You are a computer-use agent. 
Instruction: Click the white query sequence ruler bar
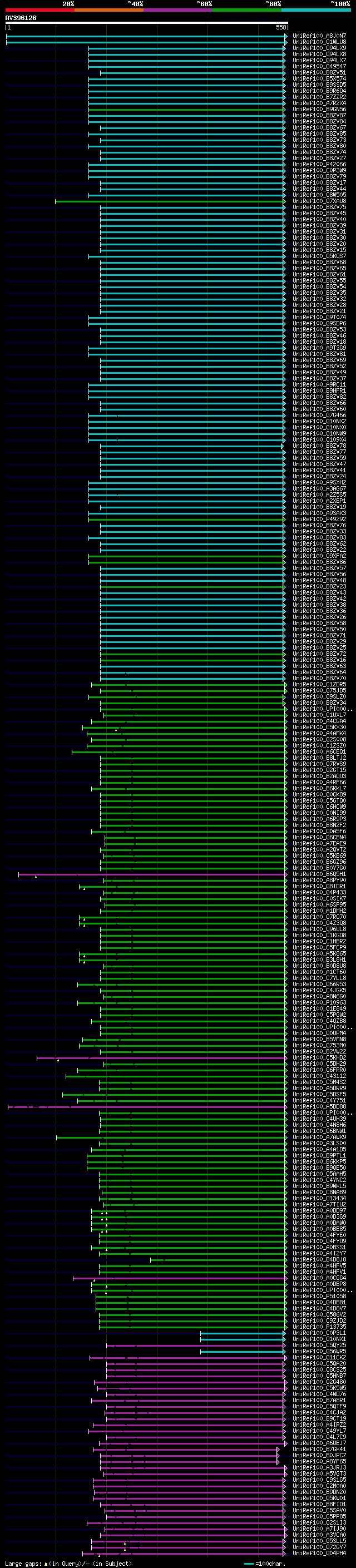(147, 22)
